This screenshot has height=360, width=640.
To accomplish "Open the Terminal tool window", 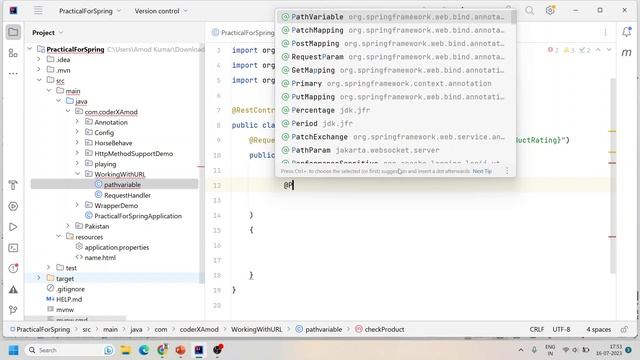I will (13, 248).
